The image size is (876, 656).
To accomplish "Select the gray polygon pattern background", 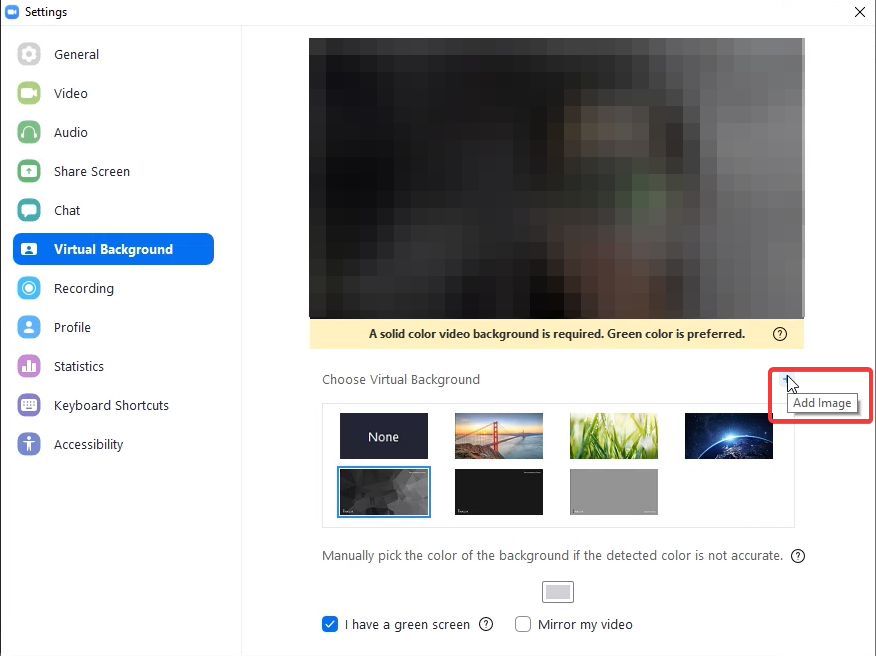I will click(384, 492).
